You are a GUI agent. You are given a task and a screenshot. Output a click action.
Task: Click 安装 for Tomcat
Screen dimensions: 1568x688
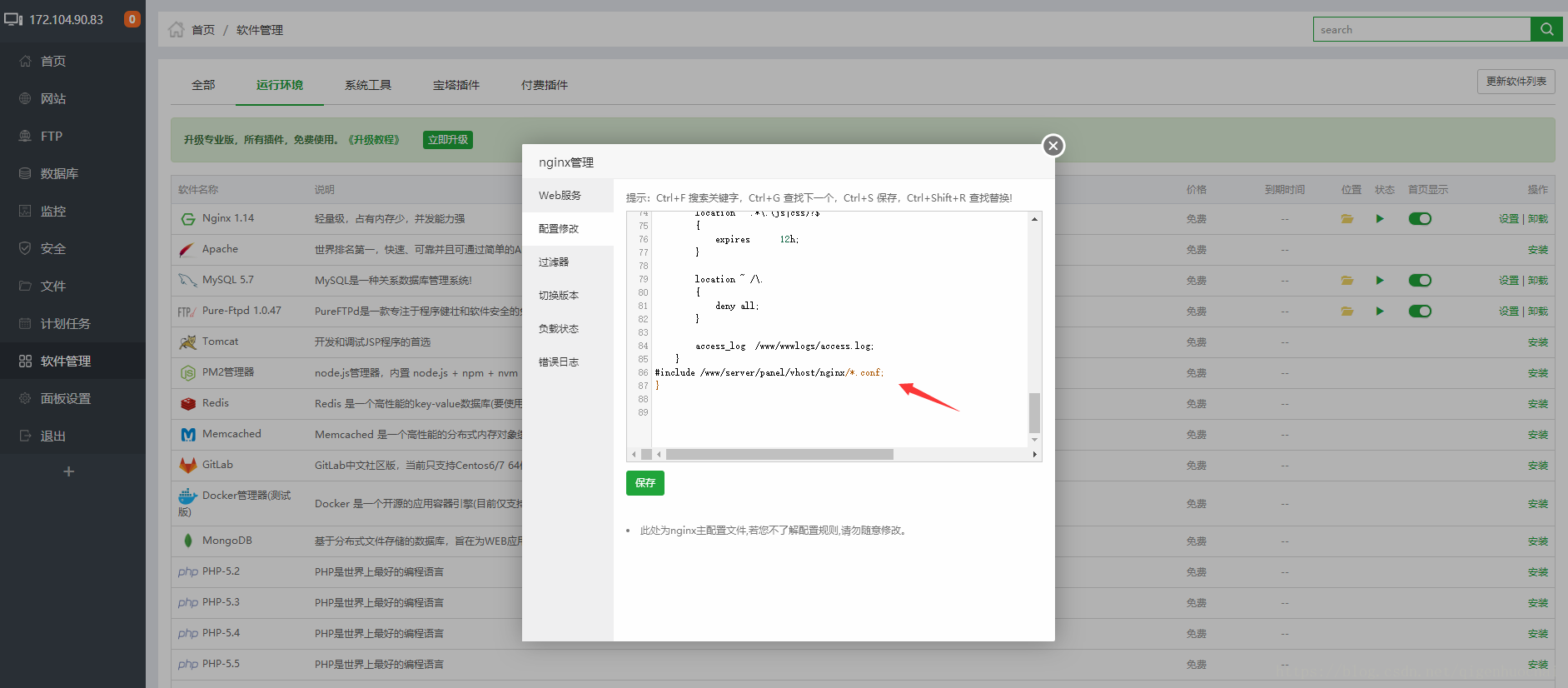click(x=1538, y=342)
